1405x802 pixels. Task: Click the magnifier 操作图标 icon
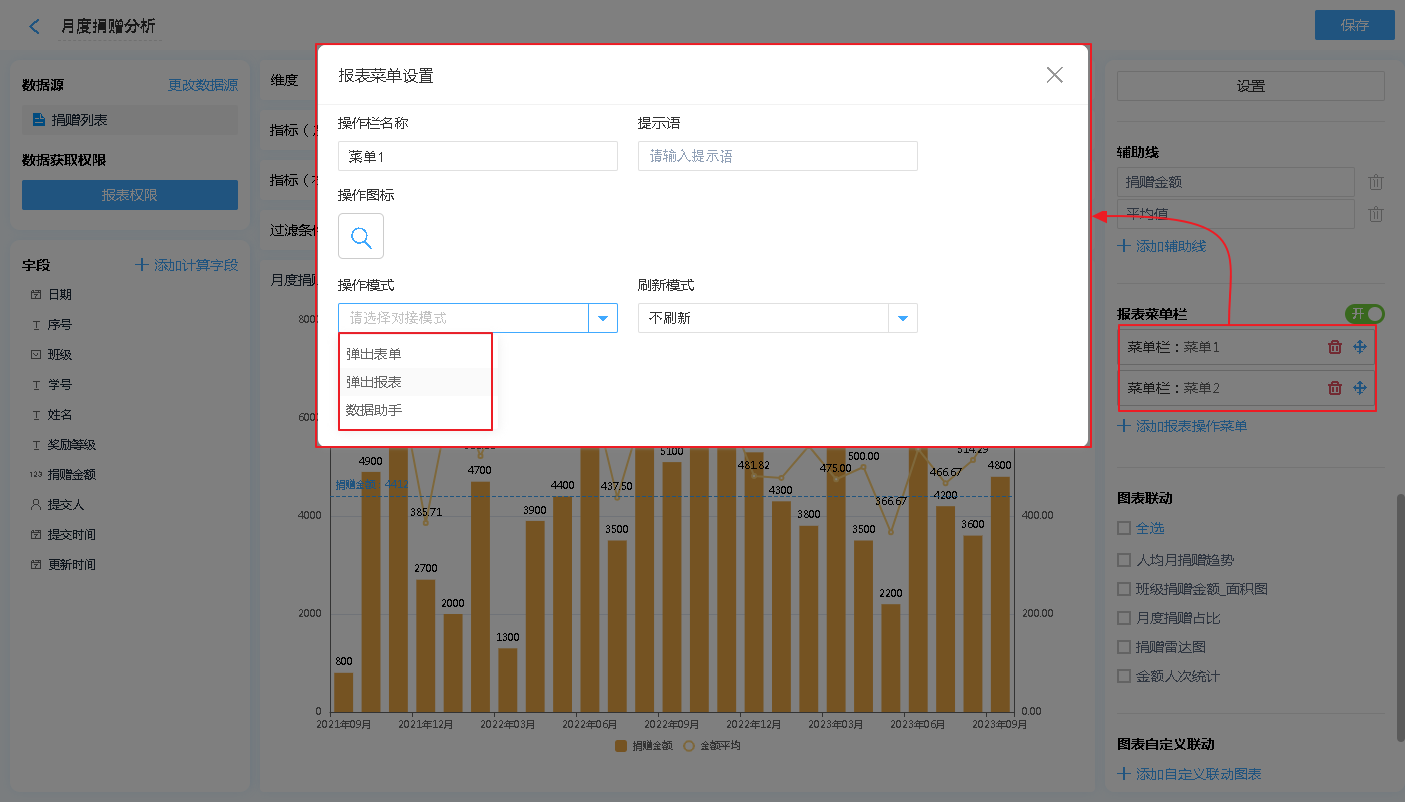pos(361,237)
